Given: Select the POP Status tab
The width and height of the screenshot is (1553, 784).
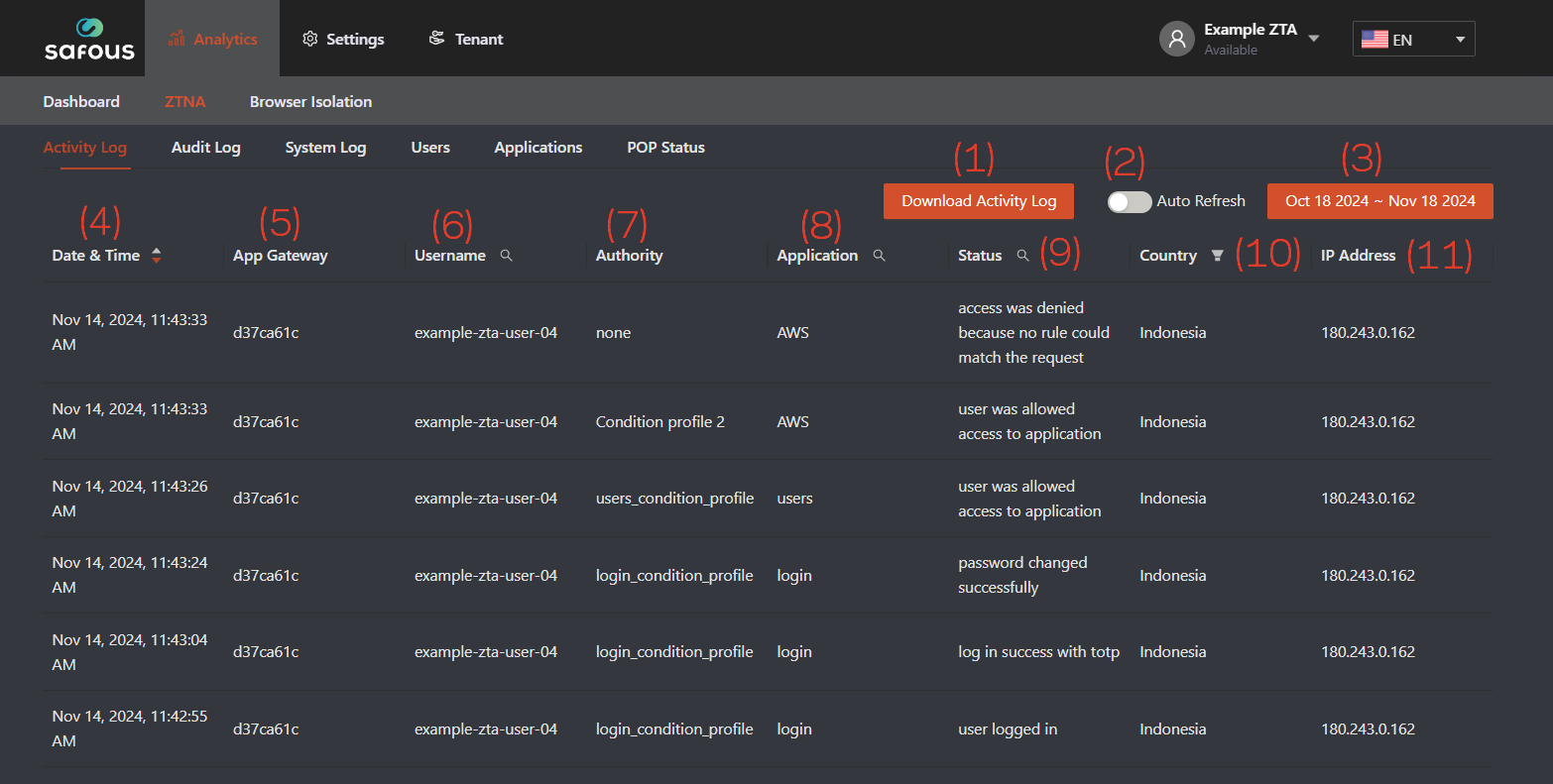Looking at the screenshot, I should (x=665, y=147).
